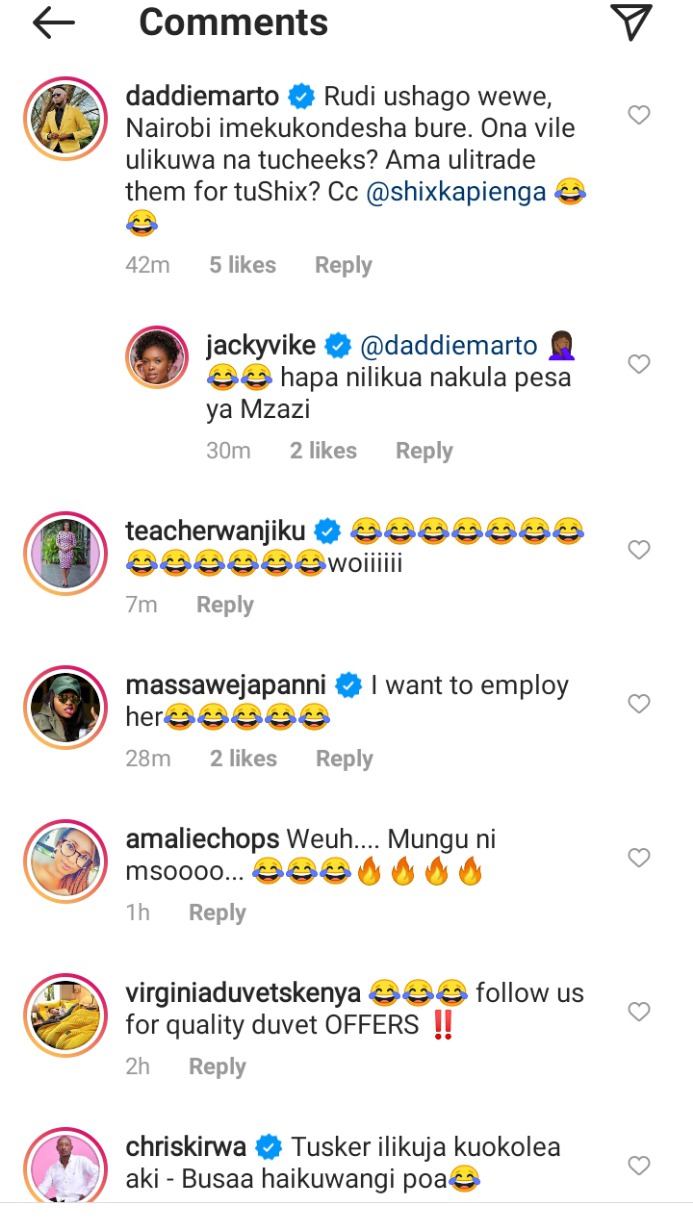This screenshot has width=693, height=1217.
Task: Tap heart beside amaliechops' comment
Action: click(639, 858)
